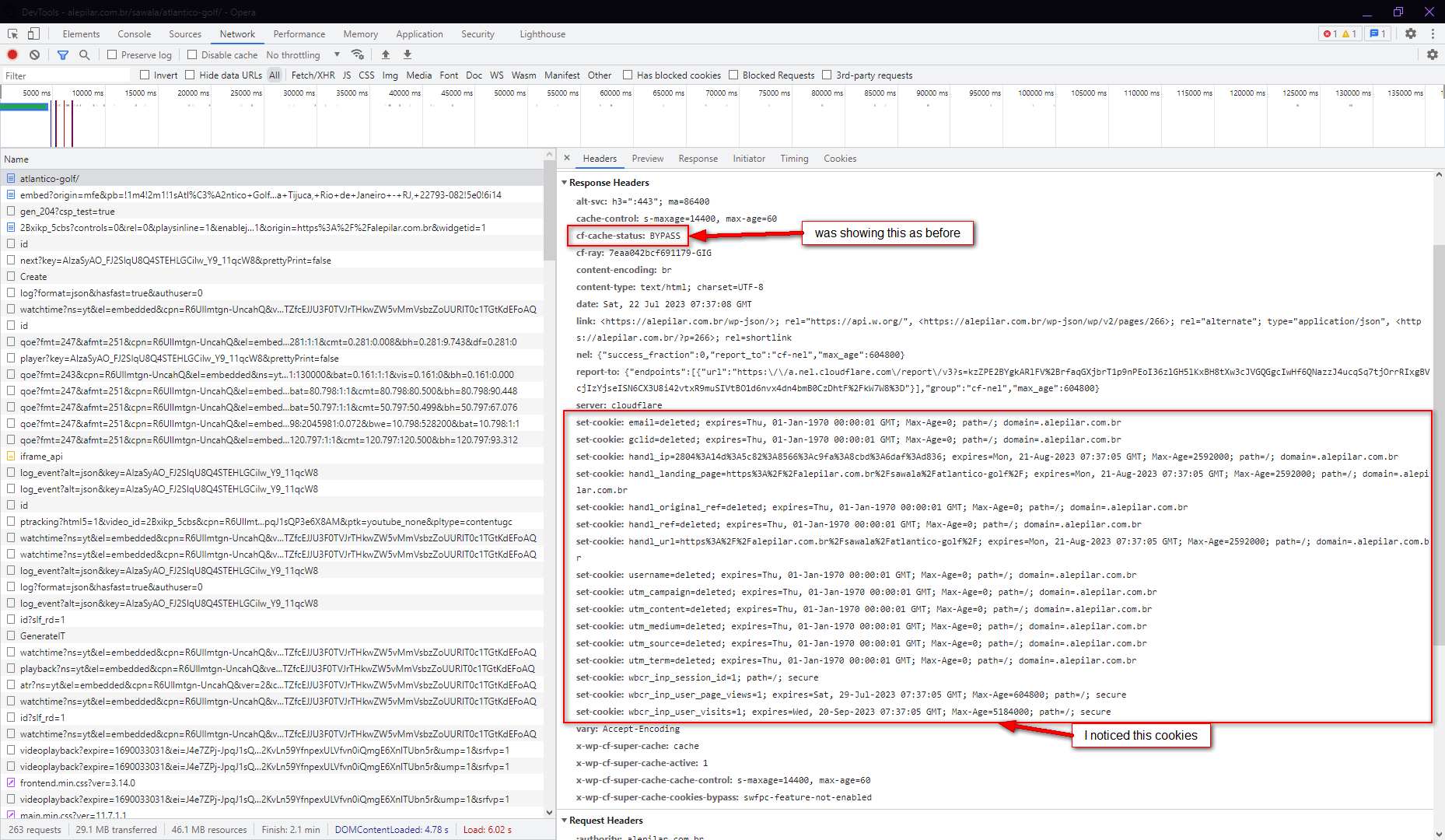Filter requests by Fetch/XHR type

pyautogui.click(x=313, y=75)
